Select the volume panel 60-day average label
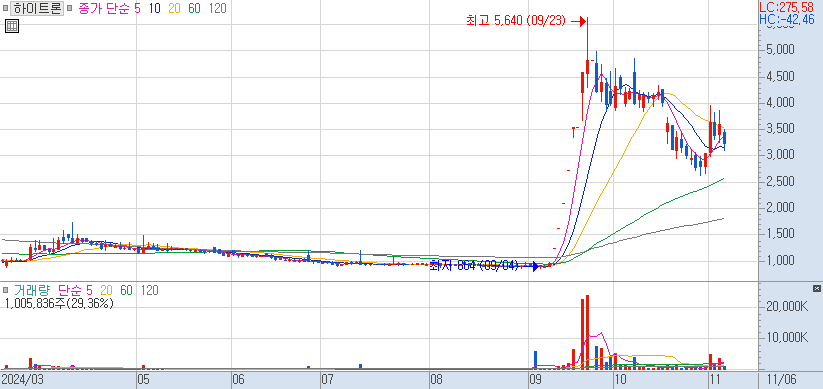Image resolution: width=823 pixels, height=389 pixels. coord(126,290)
